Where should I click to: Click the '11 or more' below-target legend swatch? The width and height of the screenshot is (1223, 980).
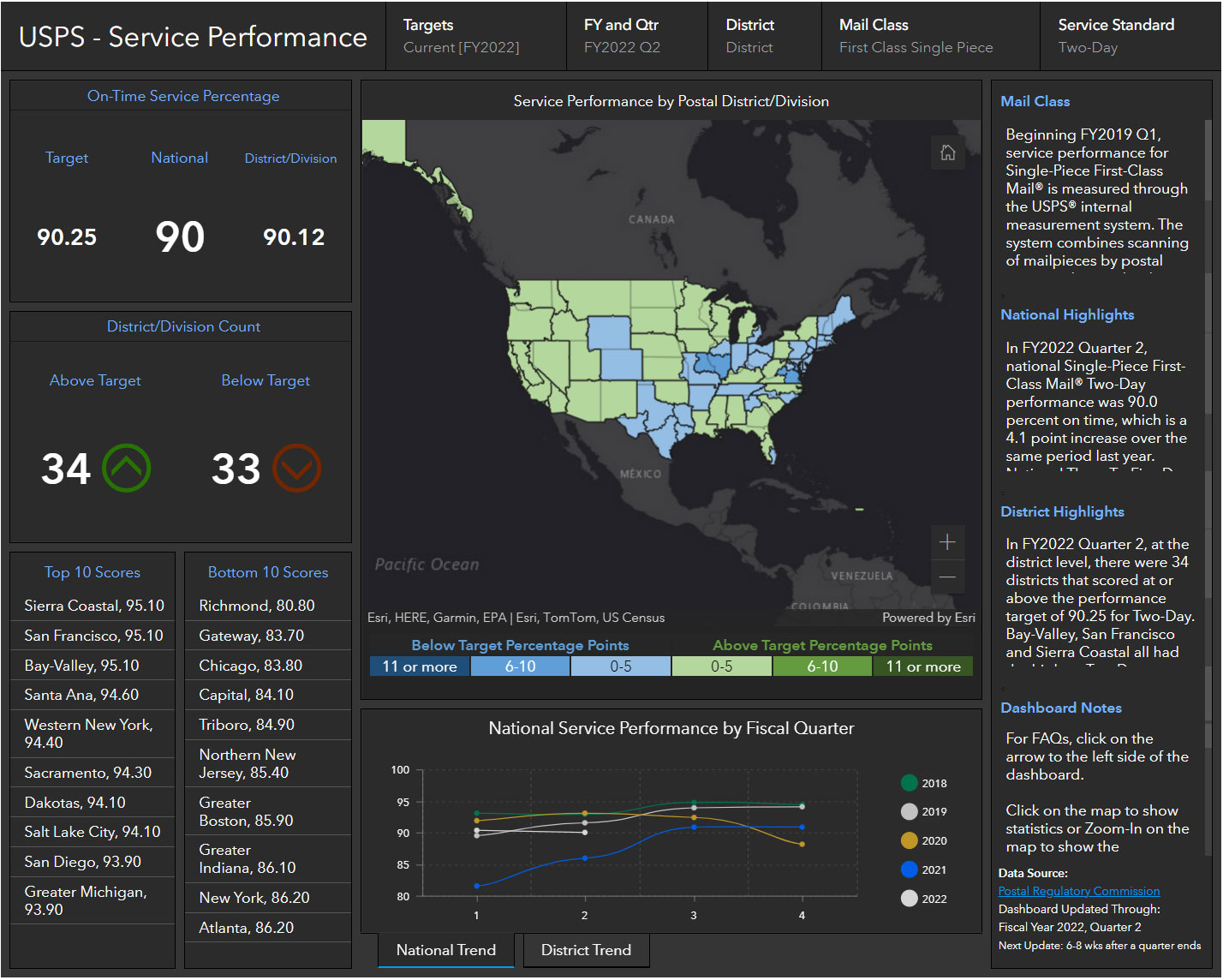point(420,666)
